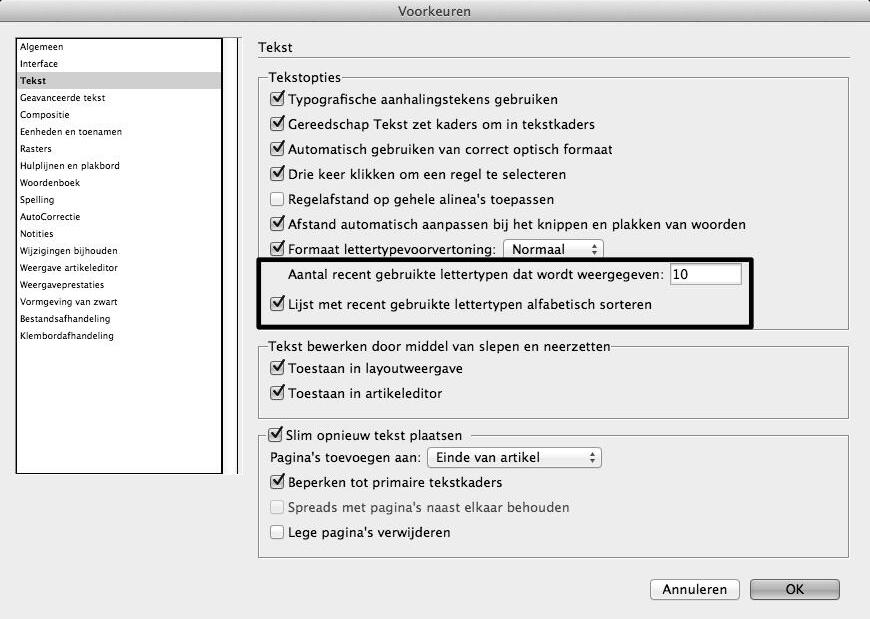This screenshot has height=619, width=870.
Task: Open Interface preferences category
Action: pyautogui.click(x=39, y=64)
